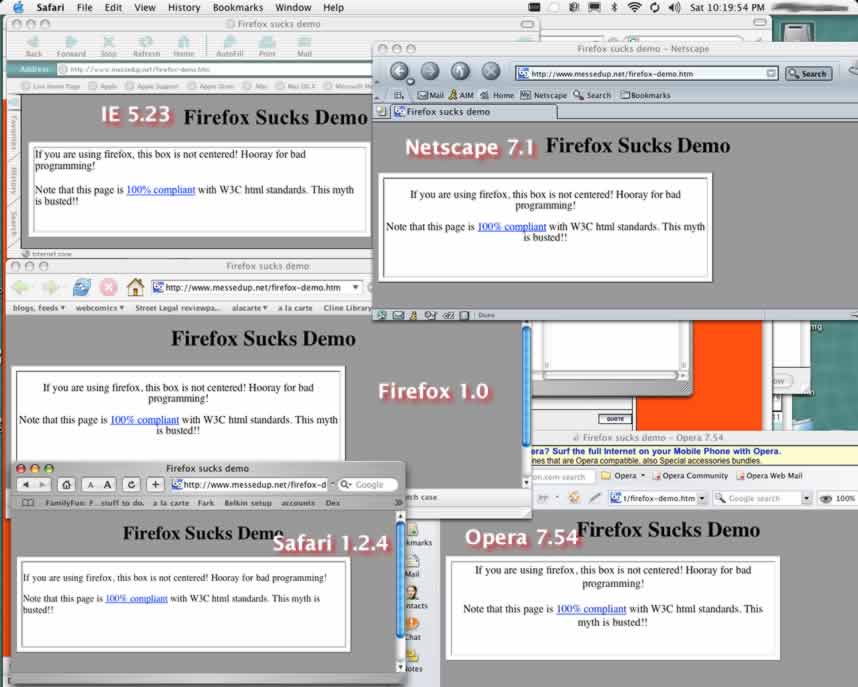Viewport: 858px width, 687px height.
Task: Open Mail in Netscape personal toolbar
Action: (431, 95)
